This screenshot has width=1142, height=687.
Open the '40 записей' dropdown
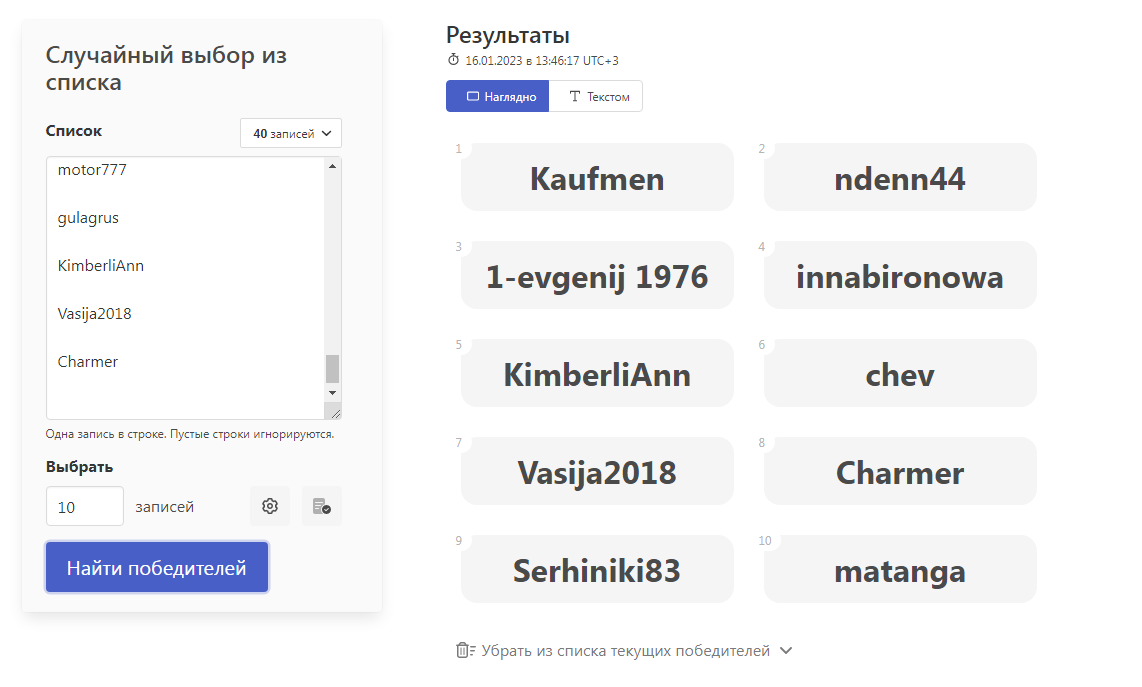pyautogui.click(x=291, y=133)
